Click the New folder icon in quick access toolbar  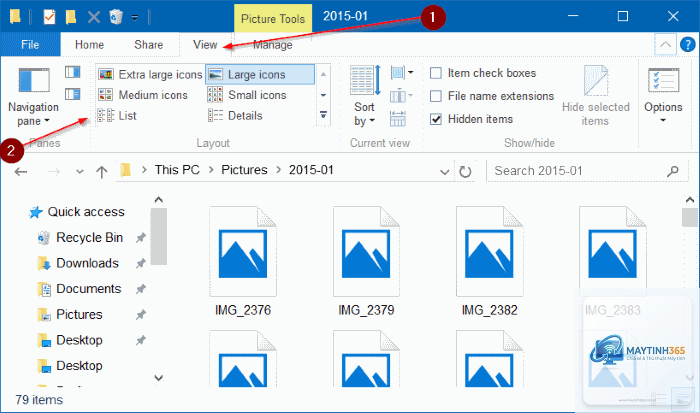[71, 17]
